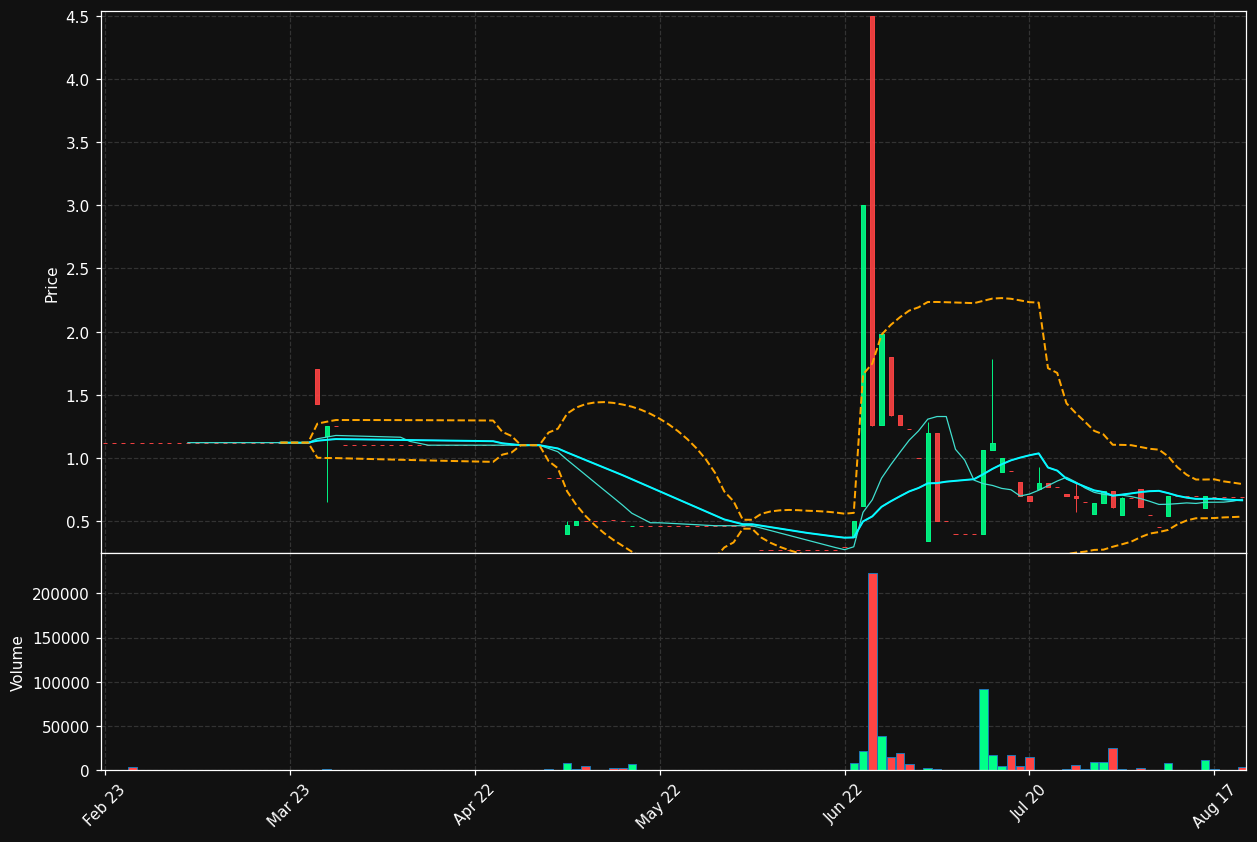Click the 'Volume' axis title
1257x842 pixels.
18,662
